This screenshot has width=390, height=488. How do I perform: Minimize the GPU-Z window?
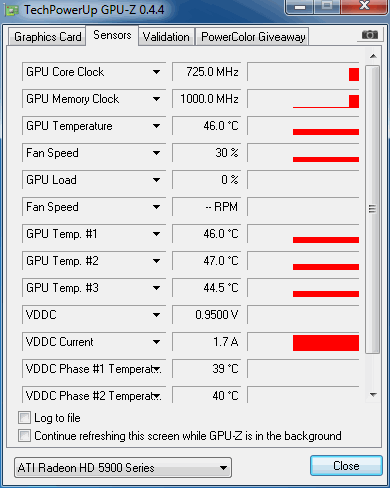(x=300, y=7)
